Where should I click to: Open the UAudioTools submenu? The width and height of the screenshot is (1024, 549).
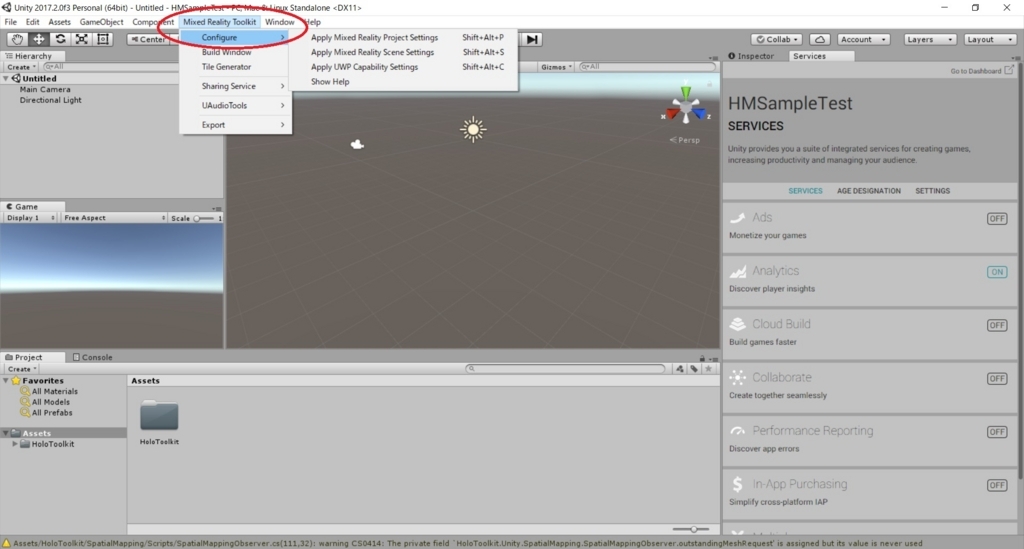click(235, 105)
